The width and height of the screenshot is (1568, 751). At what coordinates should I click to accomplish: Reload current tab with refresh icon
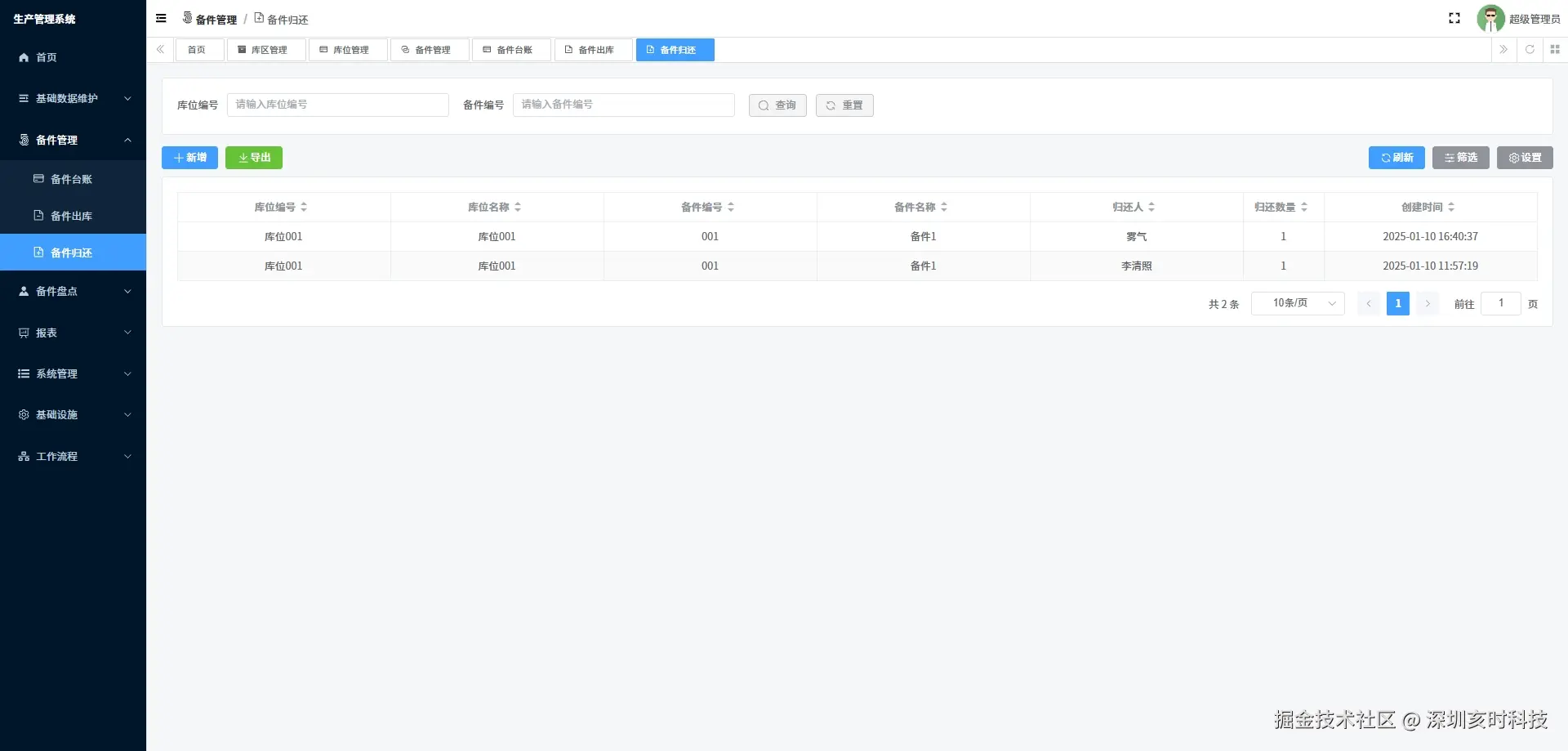point(1530,50)
